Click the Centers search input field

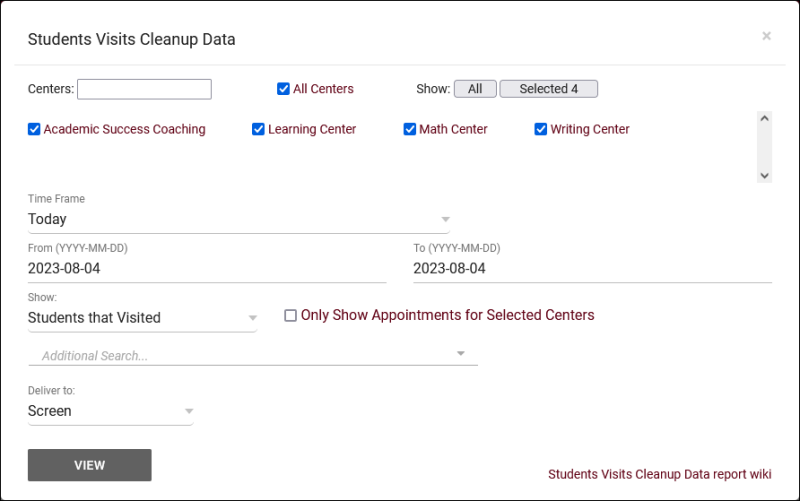pos(144,89)
